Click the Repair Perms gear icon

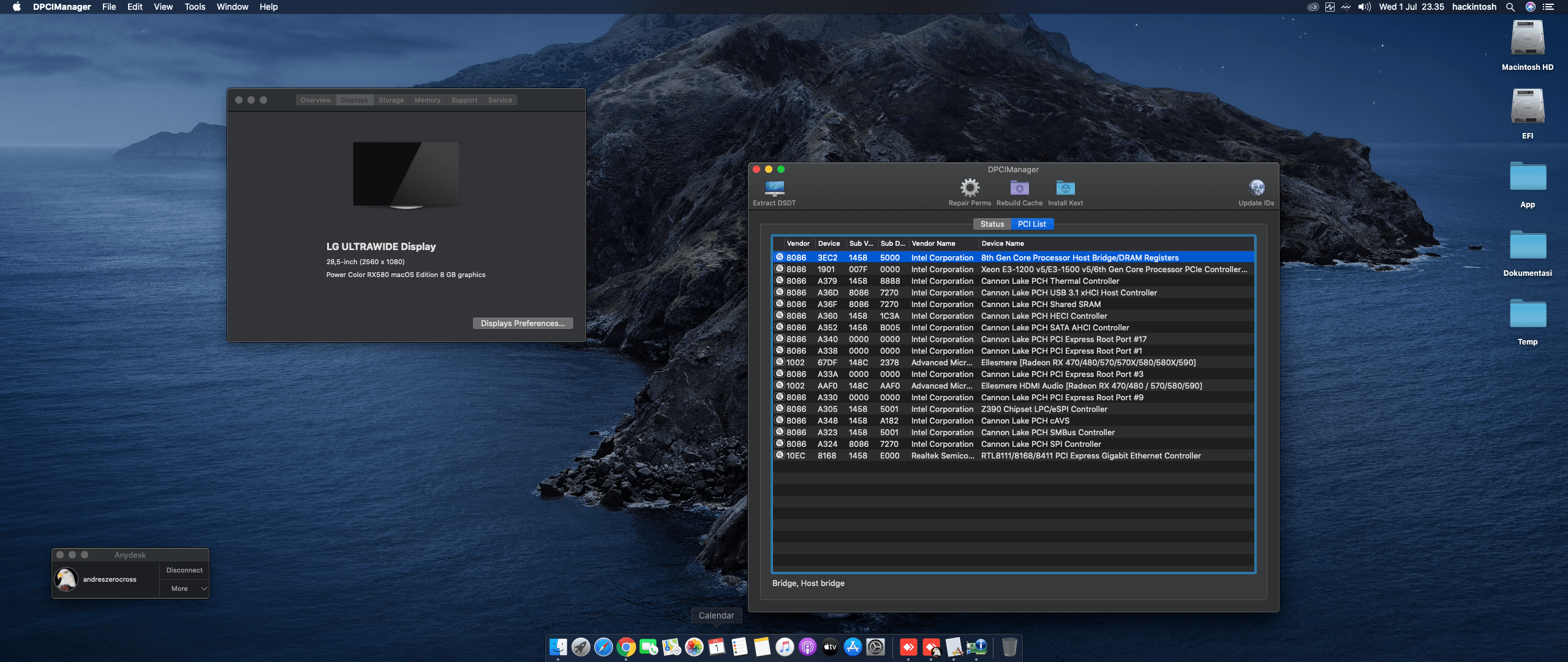pyautogui.click(x=970, y=188)
